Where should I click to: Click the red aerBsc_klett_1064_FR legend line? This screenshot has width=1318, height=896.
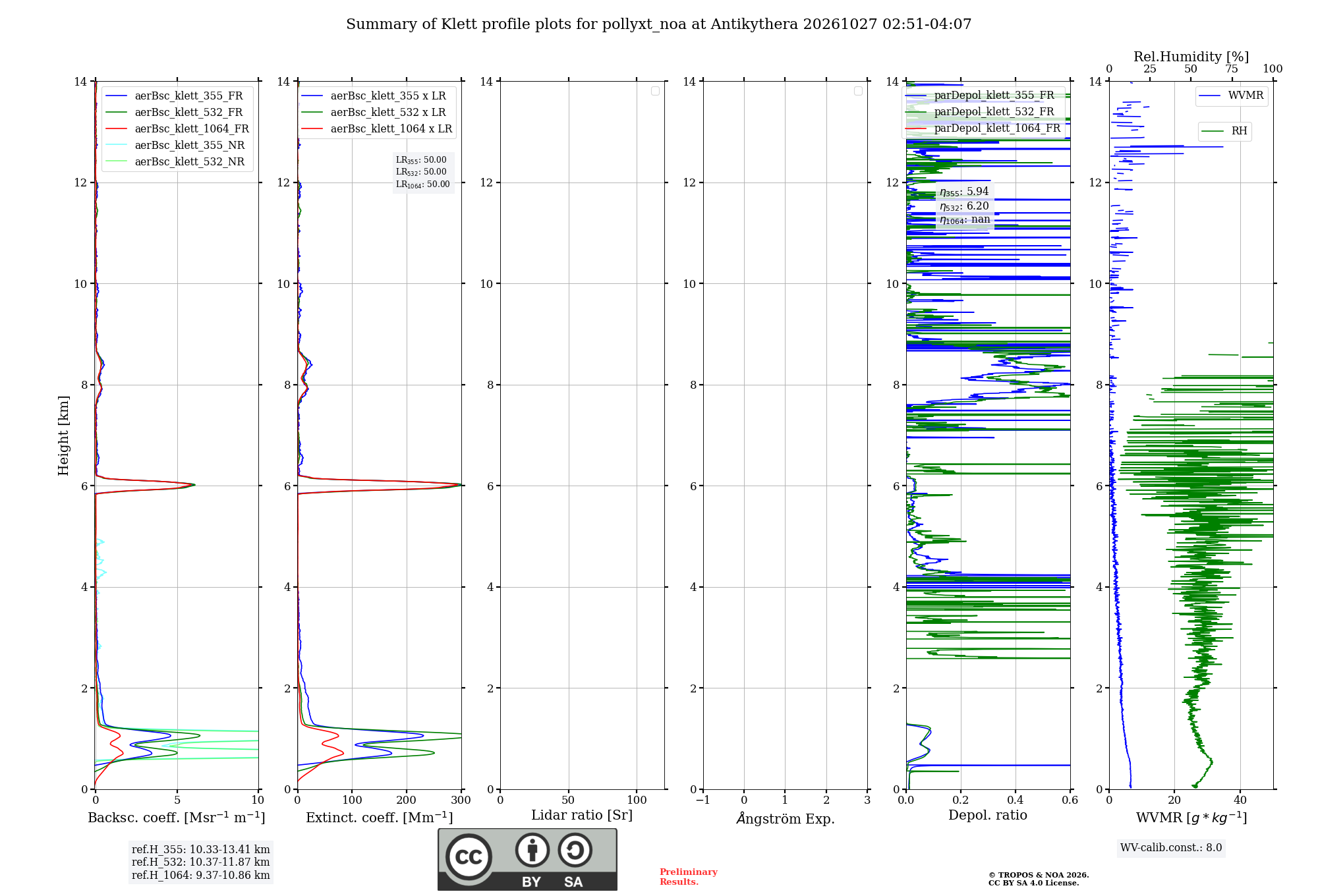tap(116, 129)
